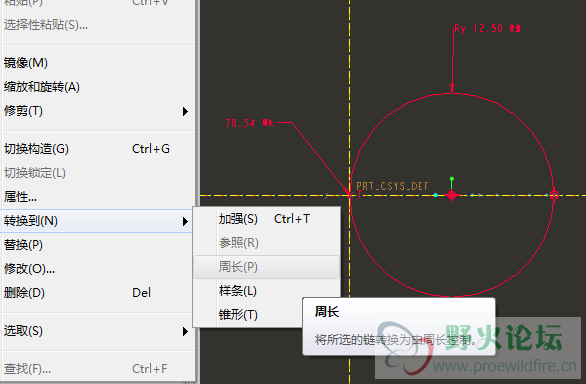Image resolution: width=586 pixels, height=384 pixels.
Task: Select the PRT_CSYS_DEF coordinate system label
Action: [392, 186]
